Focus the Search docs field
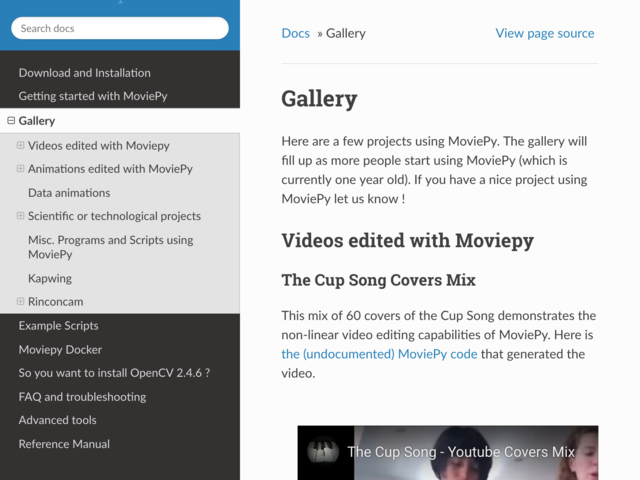Image resolution: width=640 pixels, height=480 pixels. point(120,28)
